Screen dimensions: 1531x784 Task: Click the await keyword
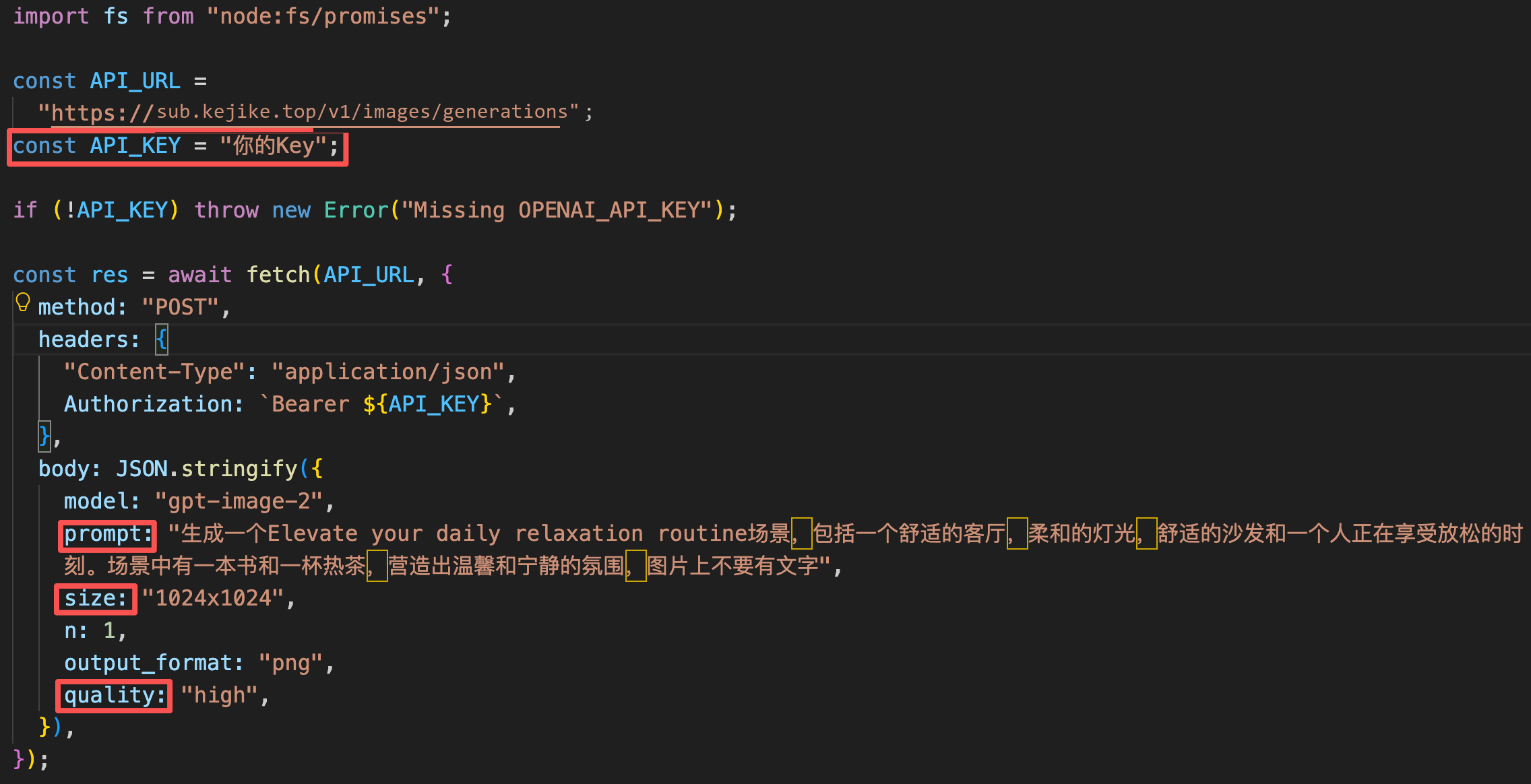tap(200, 275)
